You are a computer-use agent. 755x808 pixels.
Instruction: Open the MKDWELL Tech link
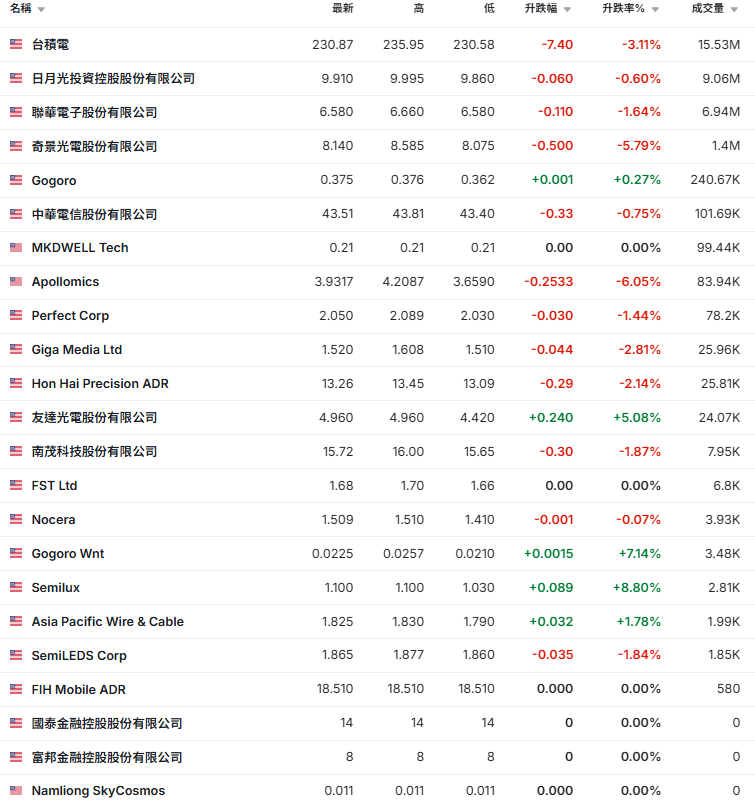tap(80, 248)
